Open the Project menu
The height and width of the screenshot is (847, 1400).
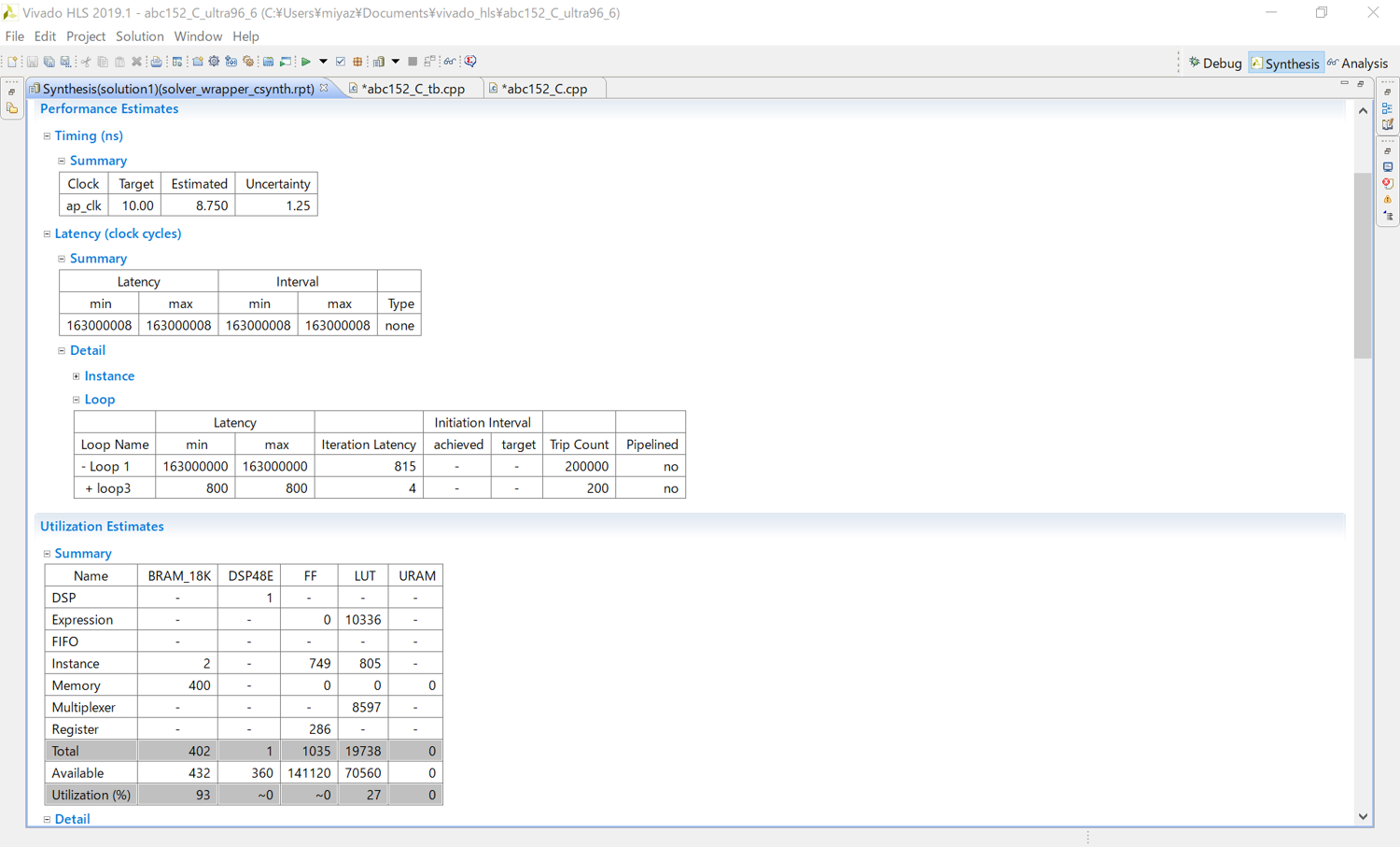pyautogui.click(x=86, y=36)
